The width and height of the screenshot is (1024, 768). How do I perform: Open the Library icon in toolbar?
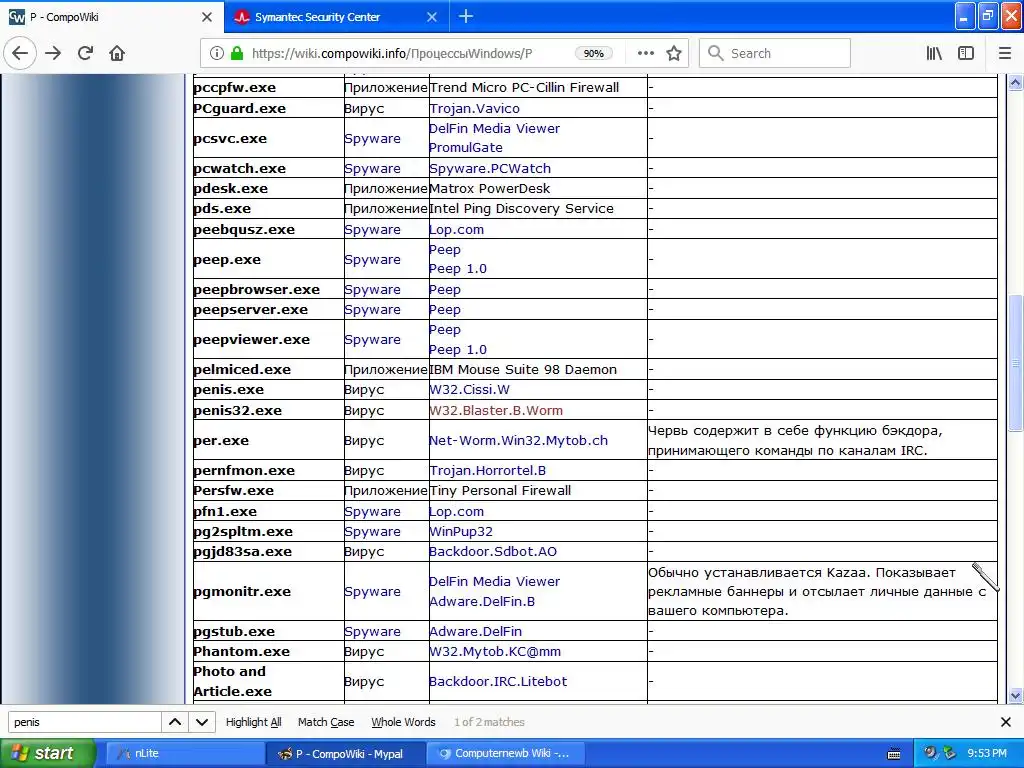(934, 53)
